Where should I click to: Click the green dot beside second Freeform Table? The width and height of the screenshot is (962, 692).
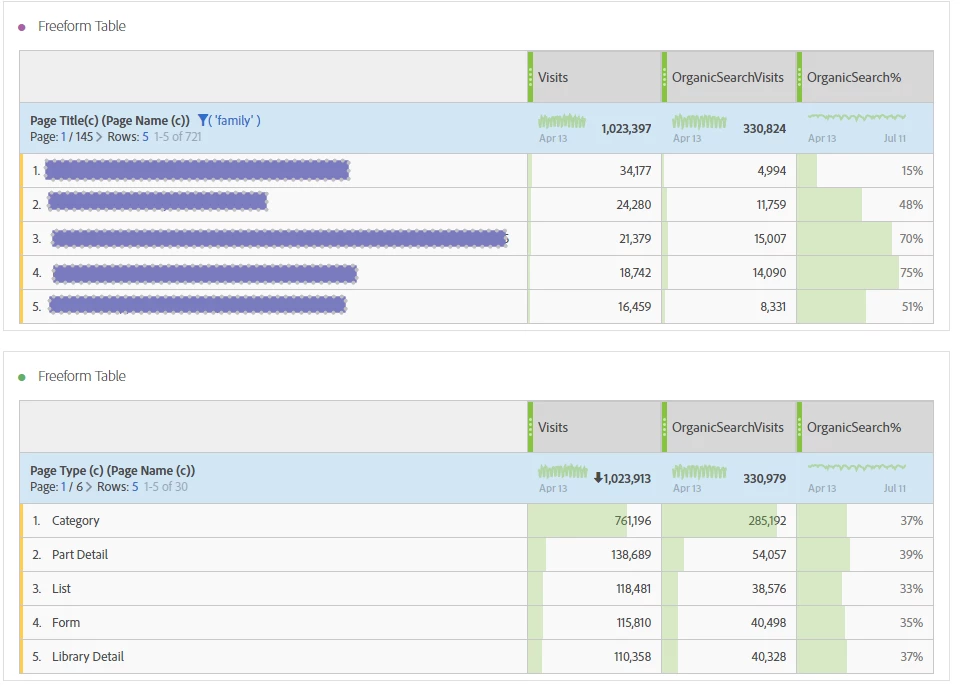[x=22, y=377]
